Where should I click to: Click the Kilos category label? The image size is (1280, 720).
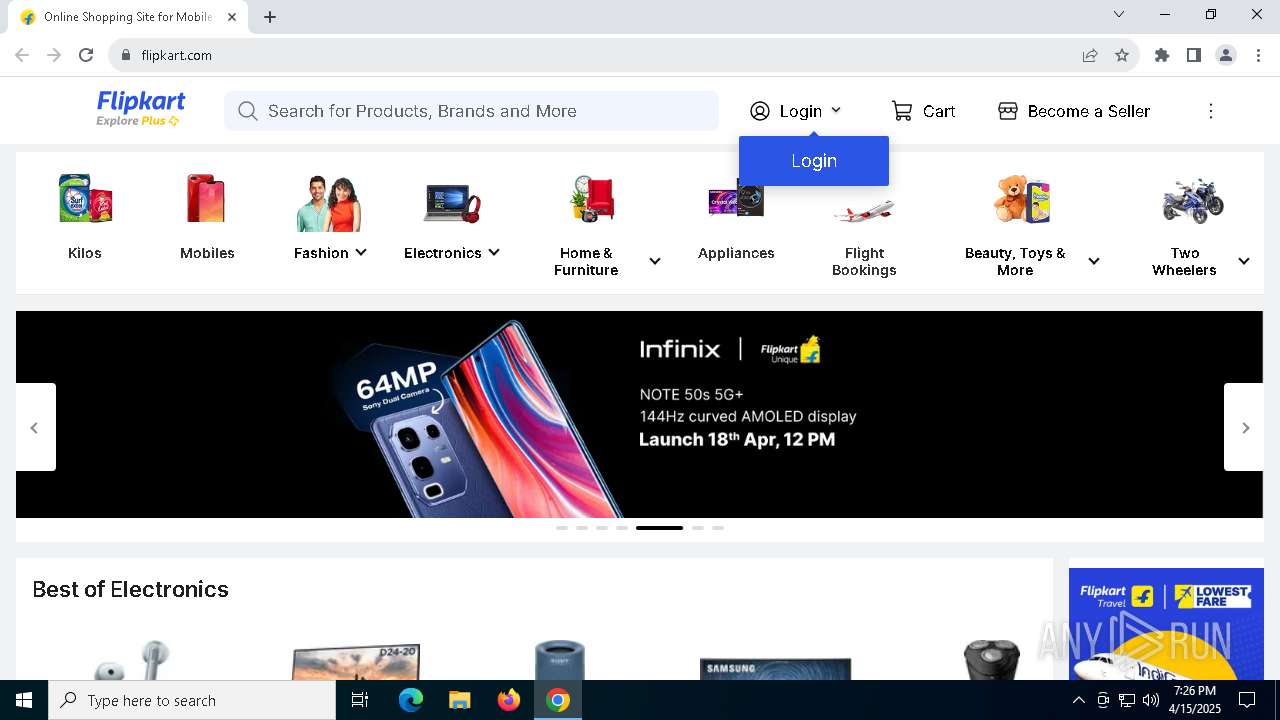pos(85,253)
